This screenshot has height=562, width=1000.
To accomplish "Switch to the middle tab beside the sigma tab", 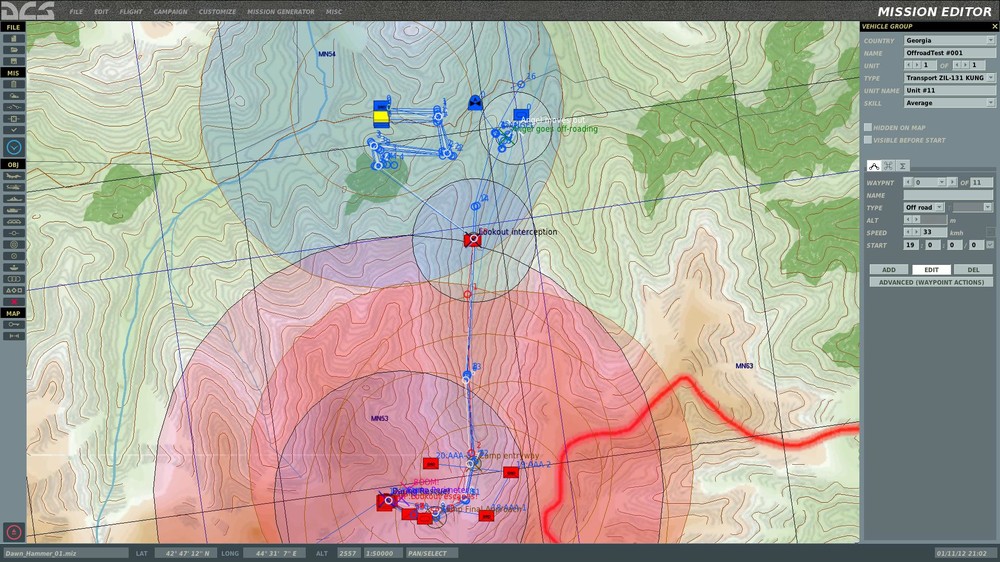I will click(x=888, y=166).
